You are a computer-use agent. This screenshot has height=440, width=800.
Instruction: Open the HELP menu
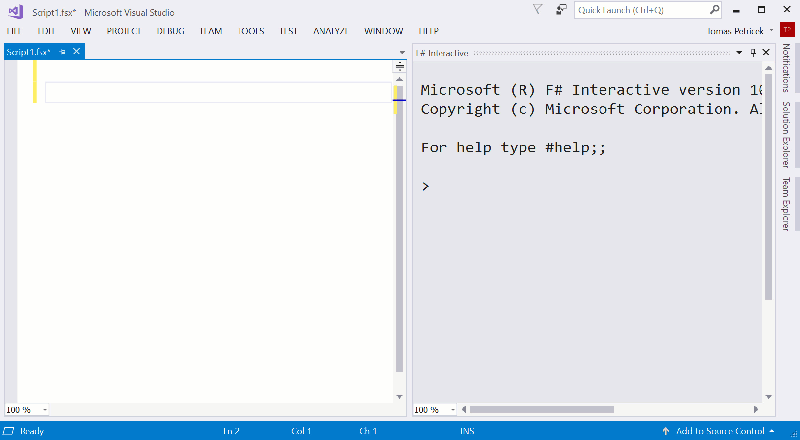pyautogui.click(x=429, y=31)
